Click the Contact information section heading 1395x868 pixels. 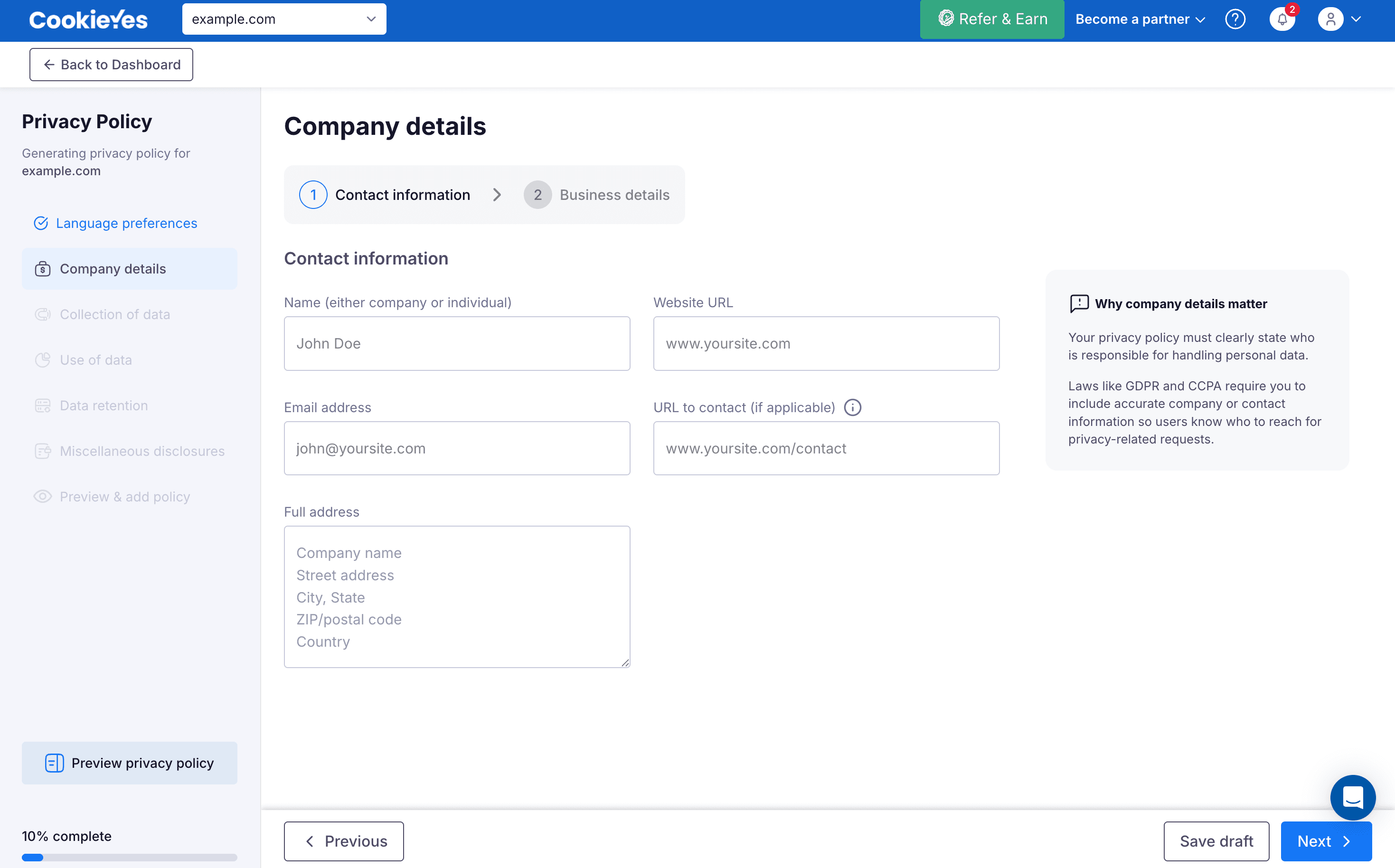(x=366, y=259)
